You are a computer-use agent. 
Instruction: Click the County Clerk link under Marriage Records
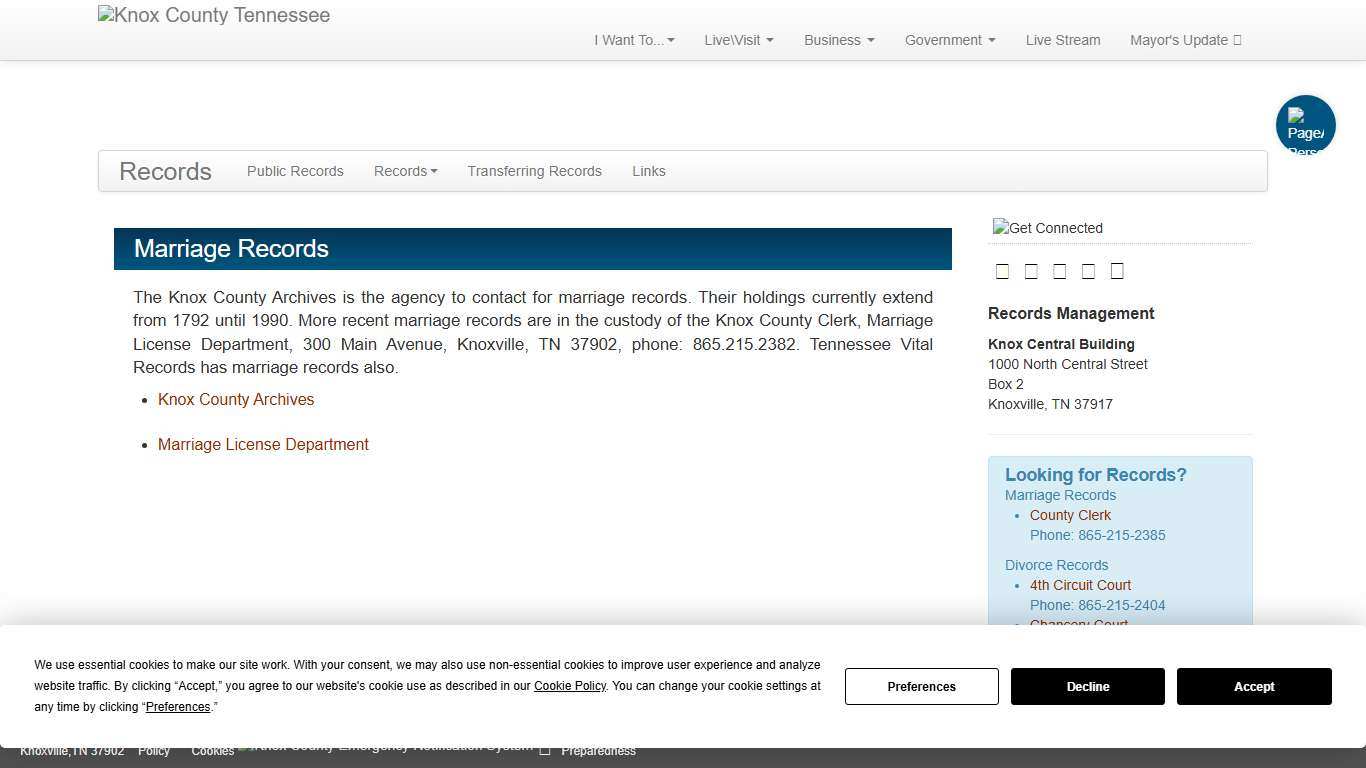(x=1070, y=515)
